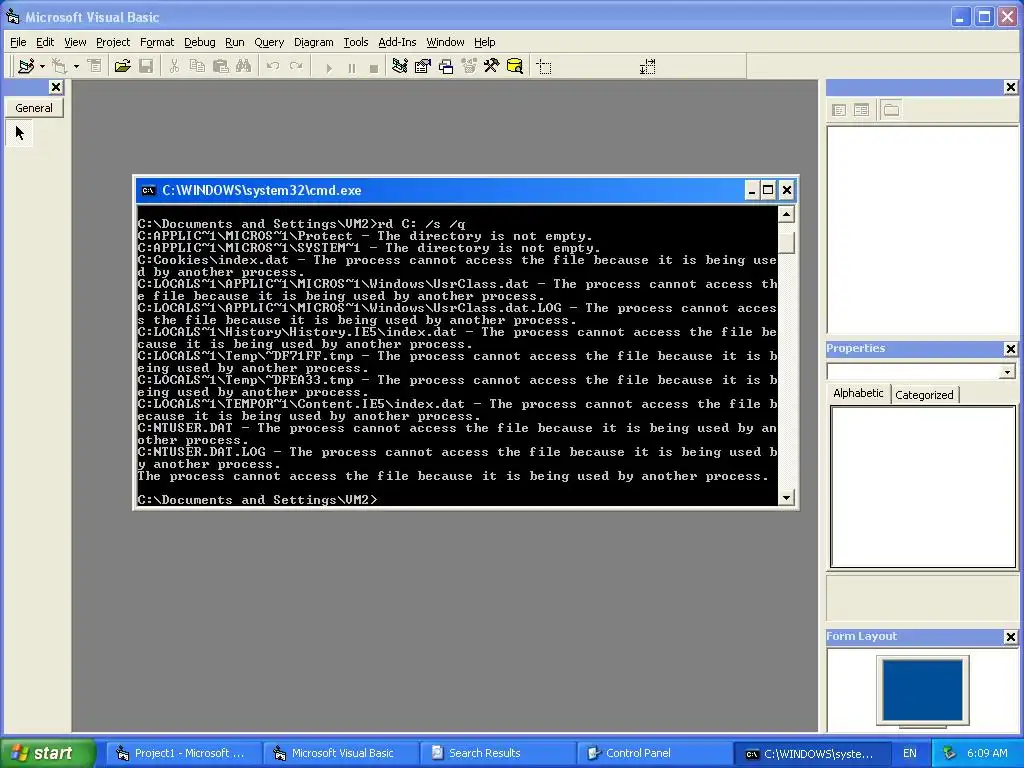Open the Help menu
Viewport: 1024px width, 768px height.
click(485, 42)
